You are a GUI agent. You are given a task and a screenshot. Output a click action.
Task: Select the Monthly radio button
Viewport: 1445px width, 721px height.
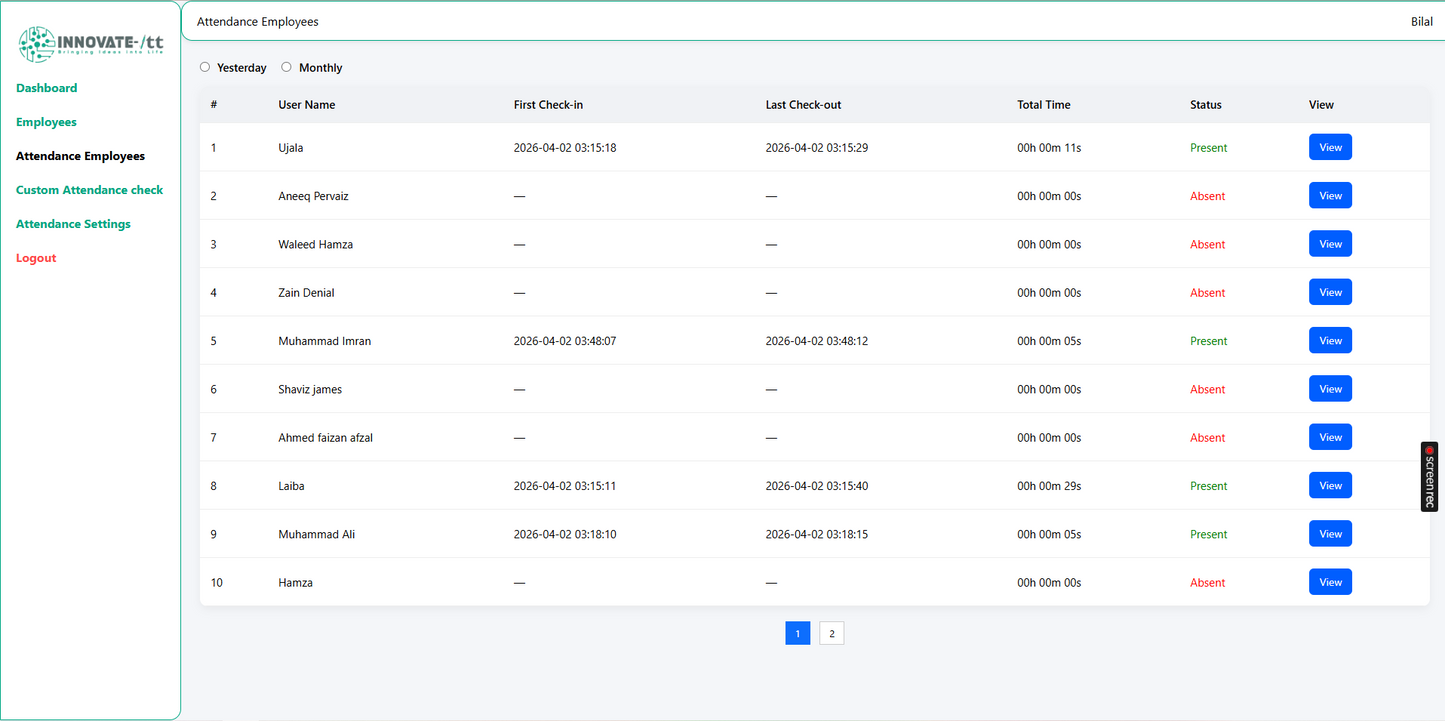pos(286,67)
